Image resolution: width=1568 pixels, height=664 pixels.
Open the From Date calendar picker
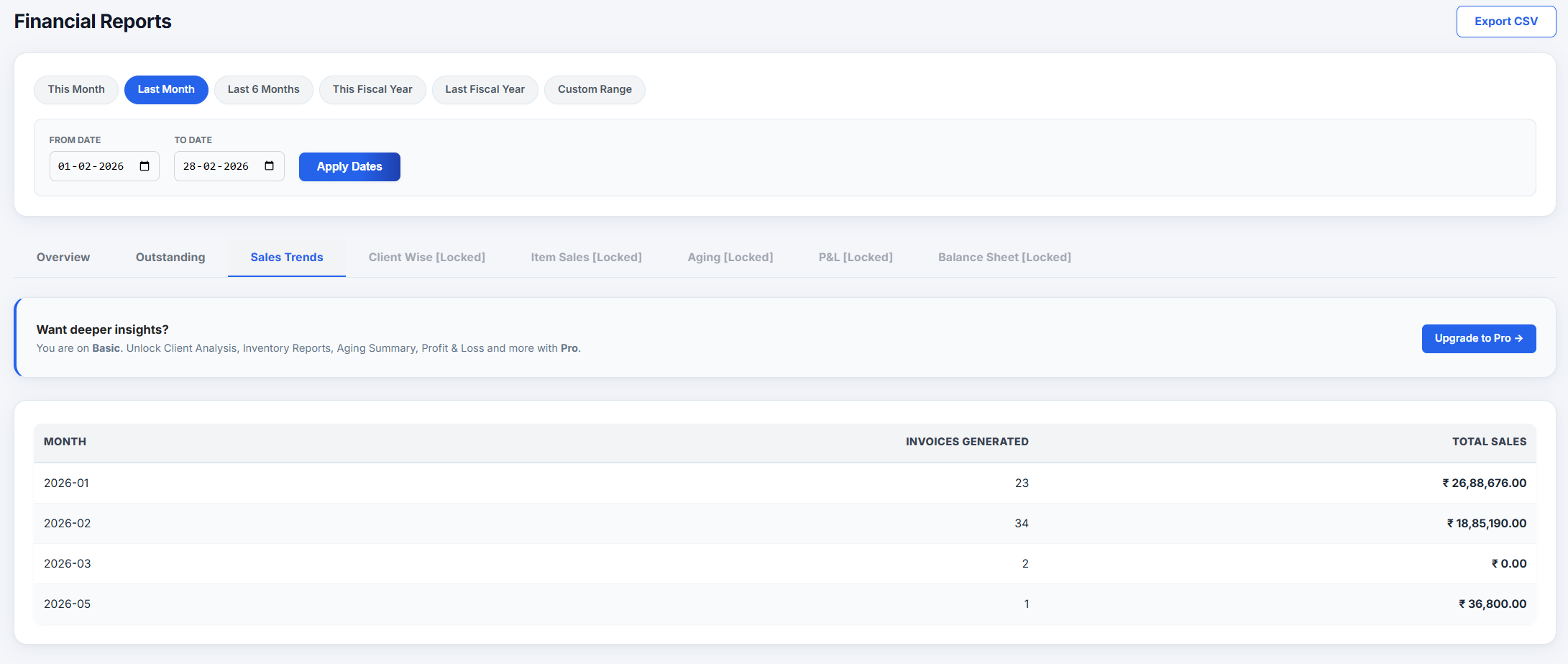146,166
